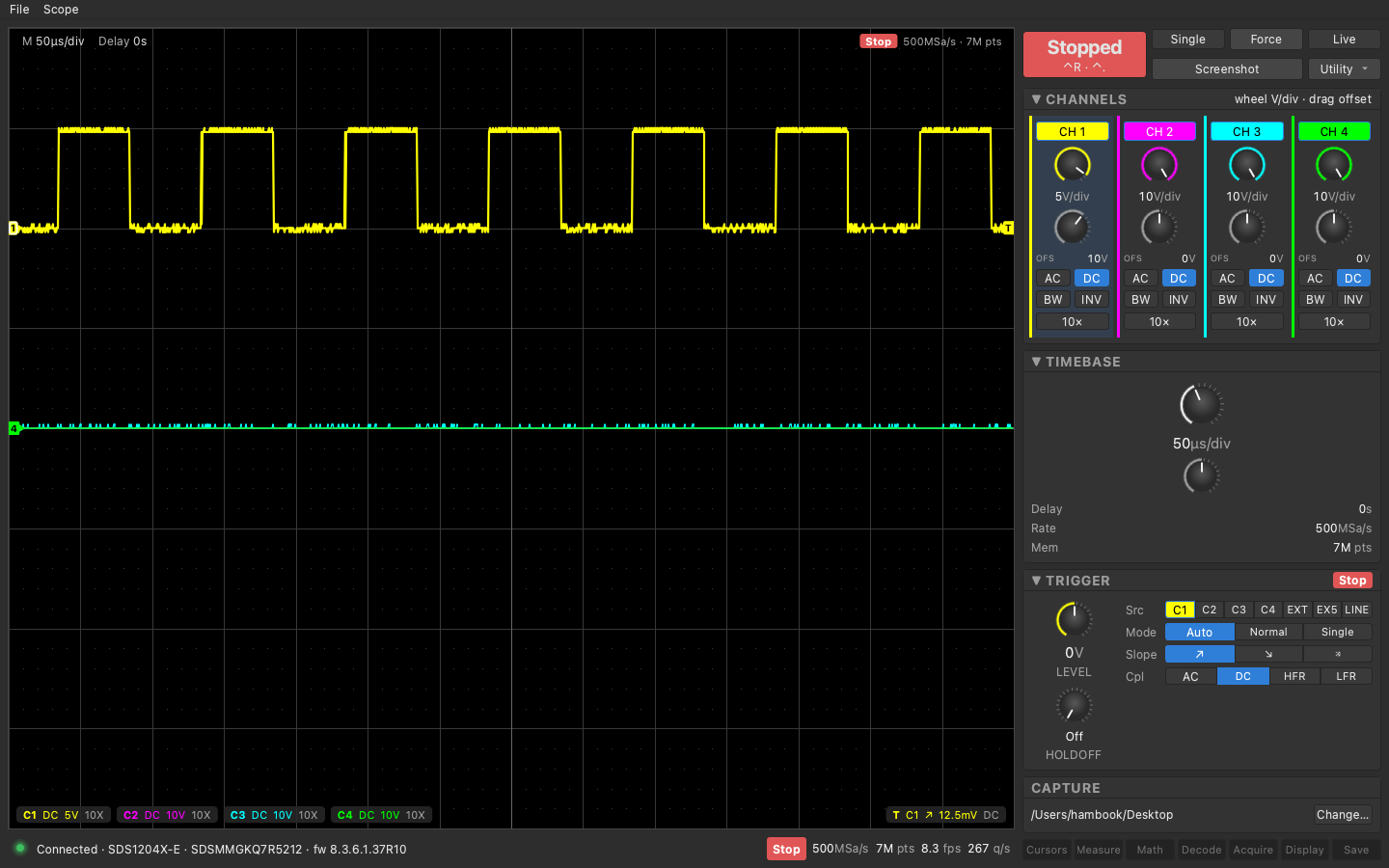Click the CH 4 volts-per-div knob
The height and width of the screenshot is (868, 1389).
1334,165
